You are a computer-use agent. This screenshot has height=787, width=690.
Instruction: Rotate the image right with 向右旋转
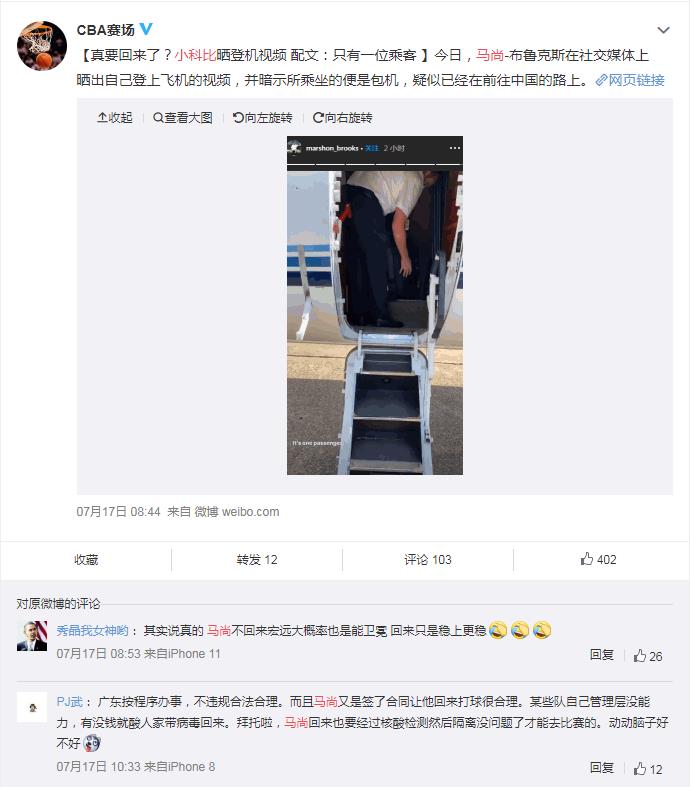point(342,117)
